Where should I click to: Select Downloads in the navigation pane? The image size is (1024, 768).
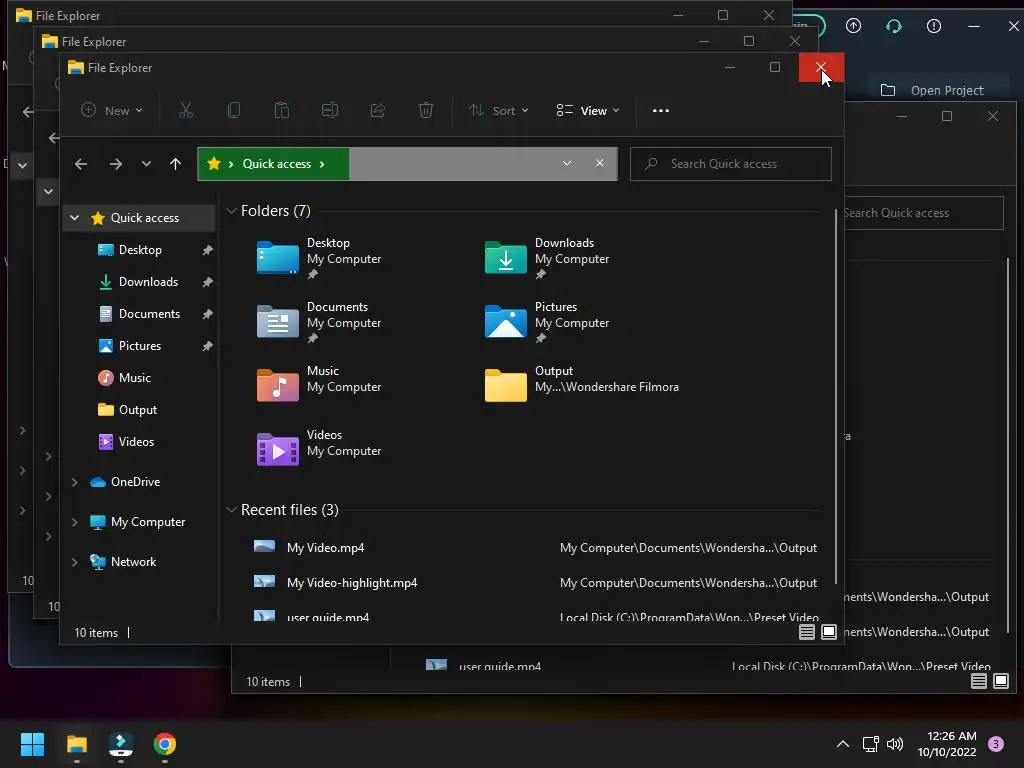(148, 281)
